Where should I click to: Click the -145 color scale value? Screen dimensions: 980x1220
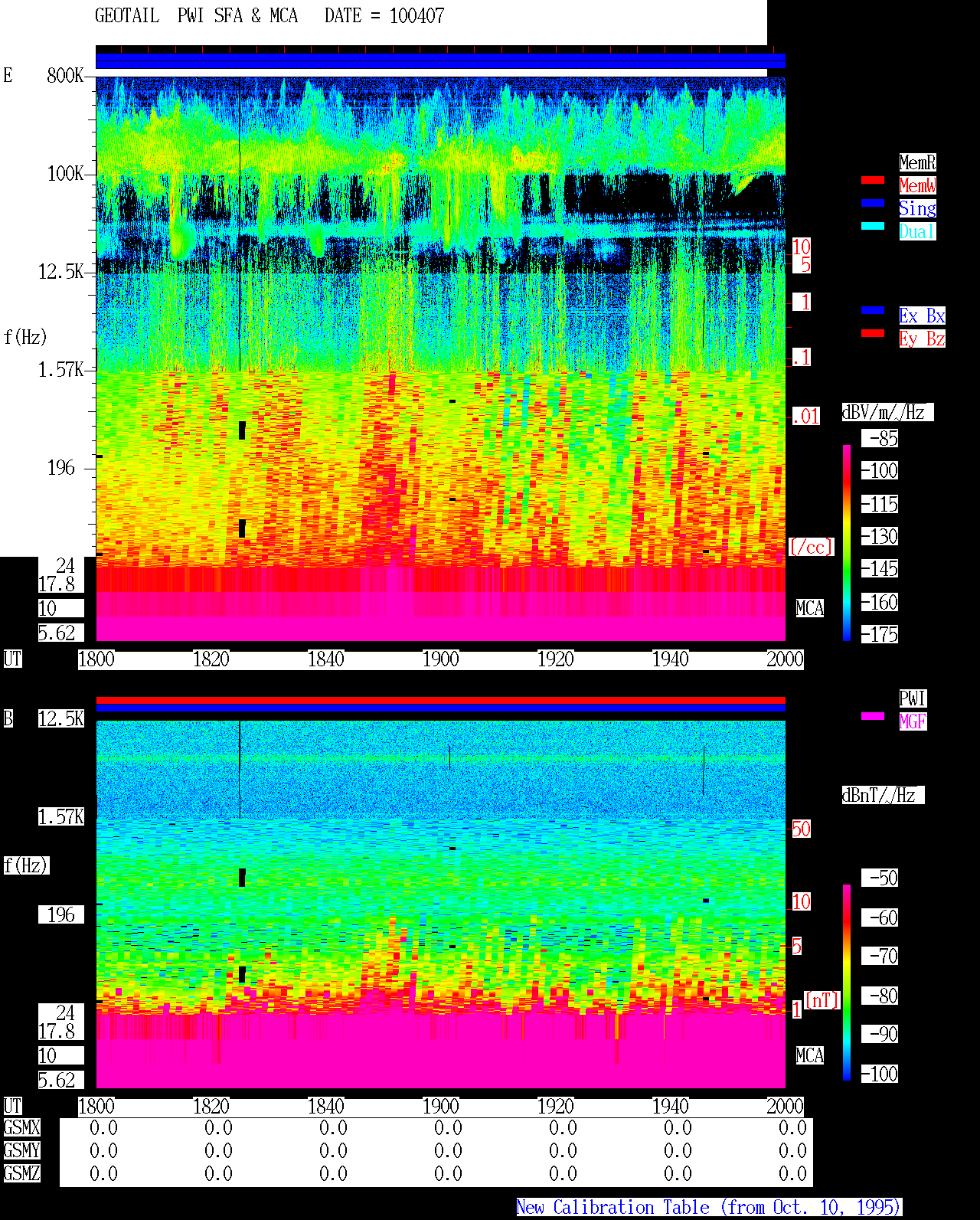(x=880, y=568)
